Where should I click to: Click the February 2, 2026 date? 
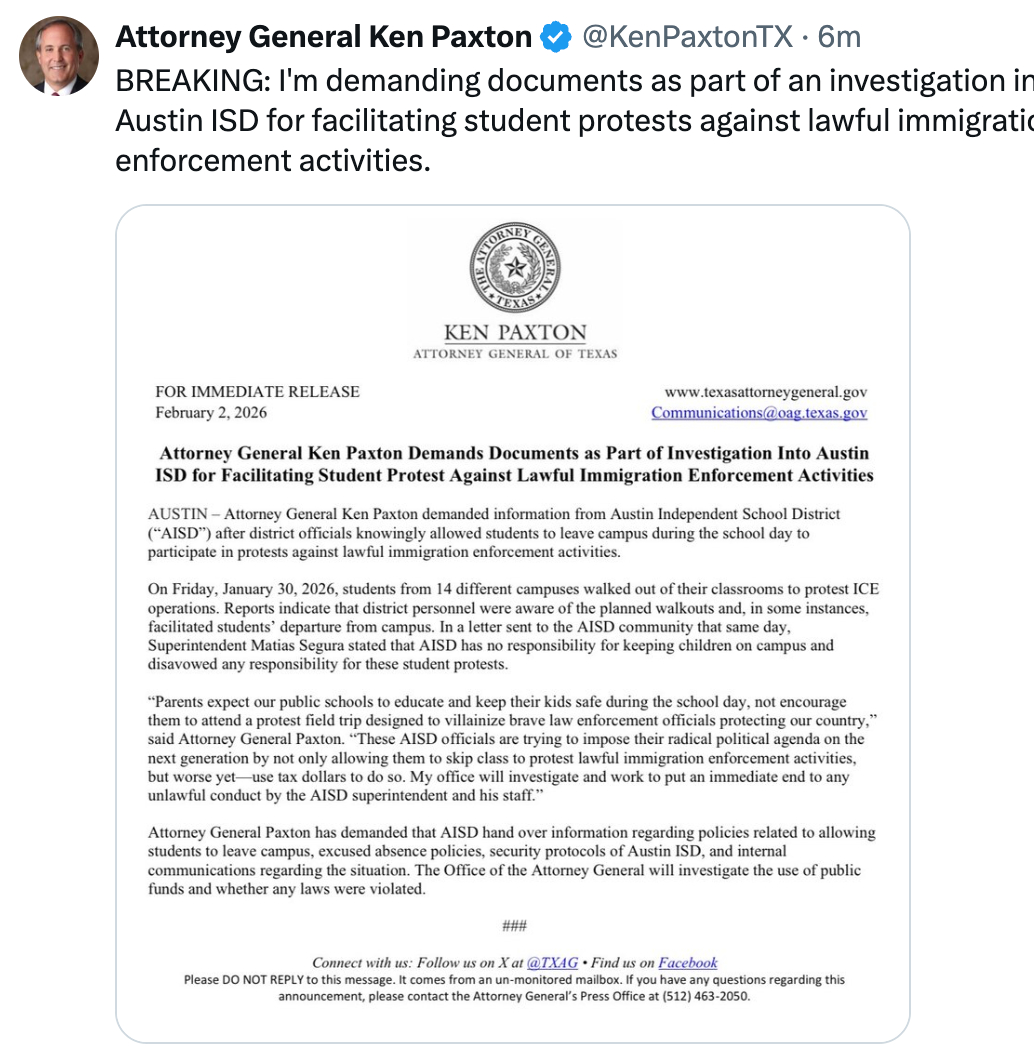point(211,413)
